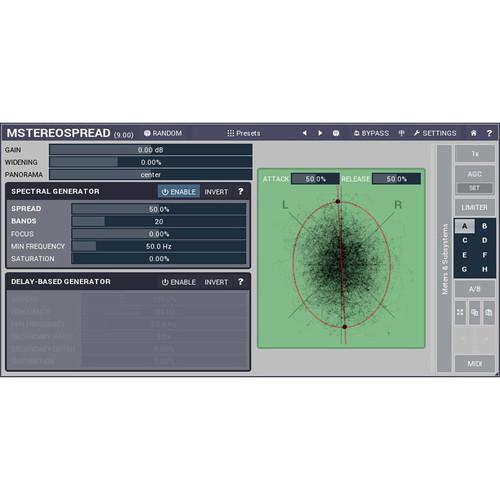Click the stereo vectorscope display

[x=341, y=258]
